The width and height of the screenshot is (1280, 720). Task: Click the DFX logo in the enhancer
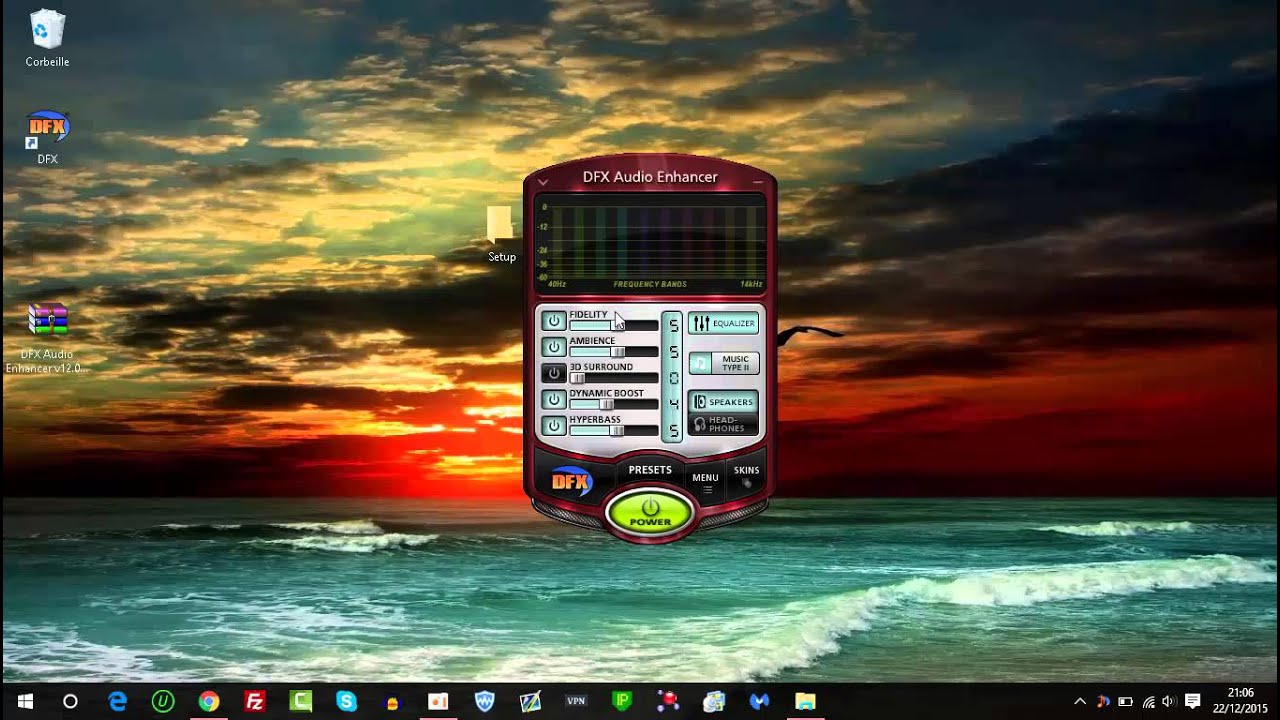tap(572, 481)
